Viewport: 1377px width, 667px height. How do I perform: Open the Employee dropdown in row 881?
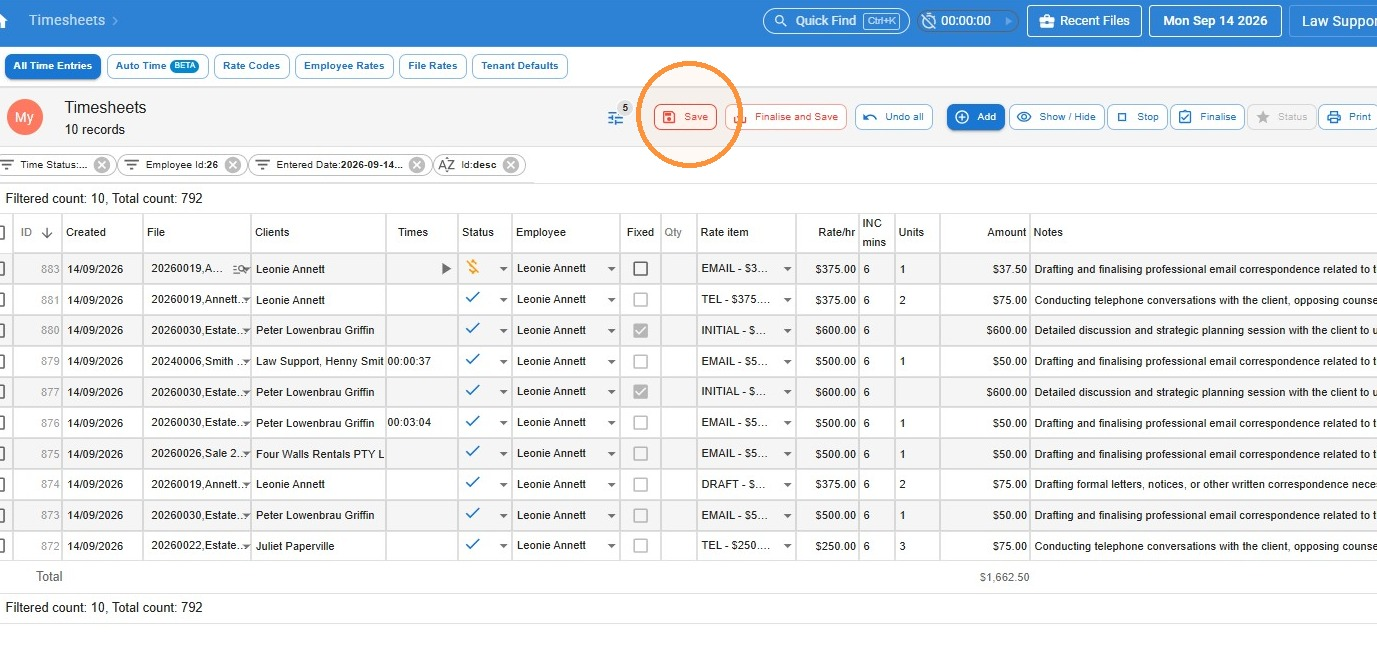(611, 300)
